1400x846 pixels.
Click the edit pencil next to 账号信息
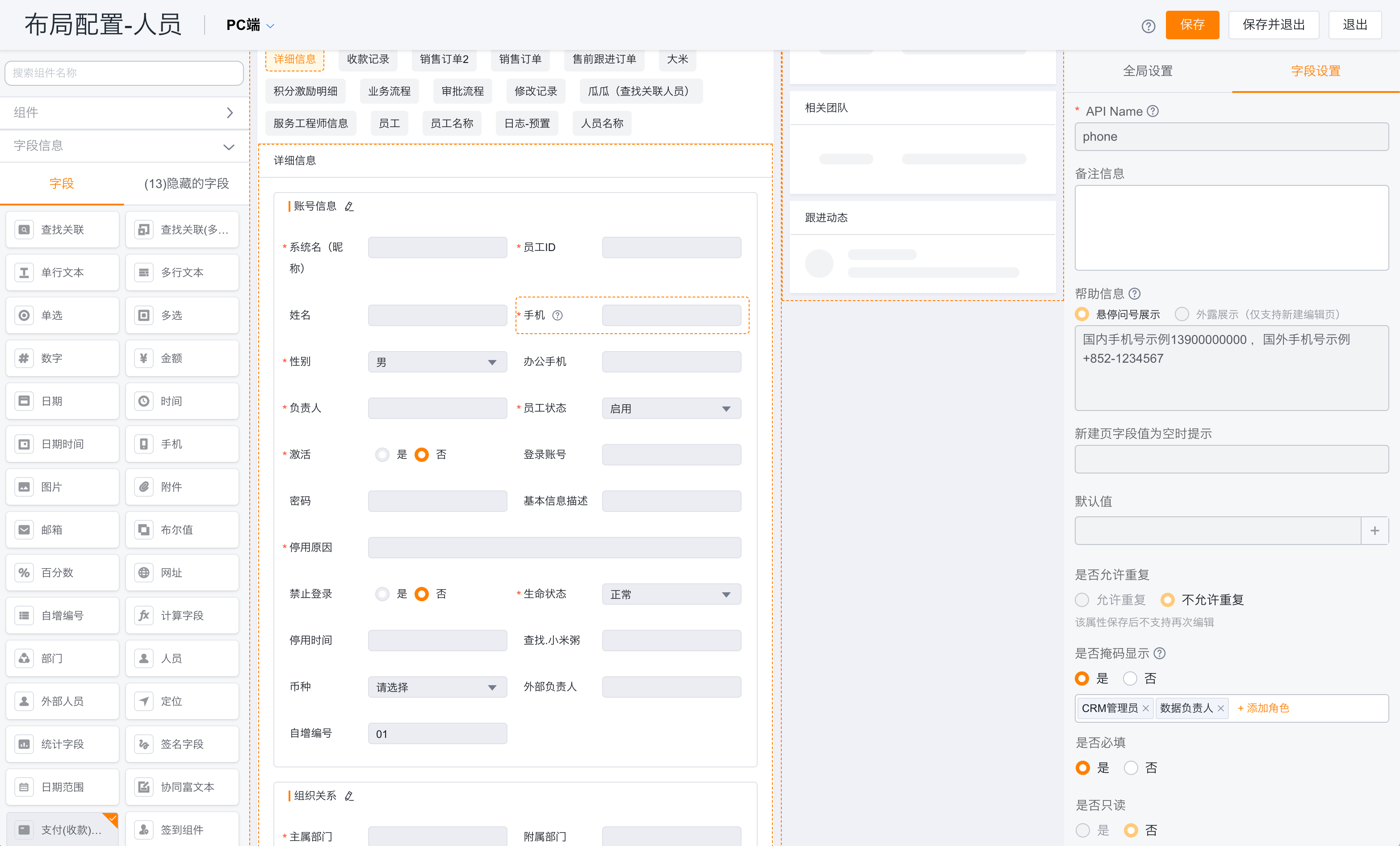point(349,206)
